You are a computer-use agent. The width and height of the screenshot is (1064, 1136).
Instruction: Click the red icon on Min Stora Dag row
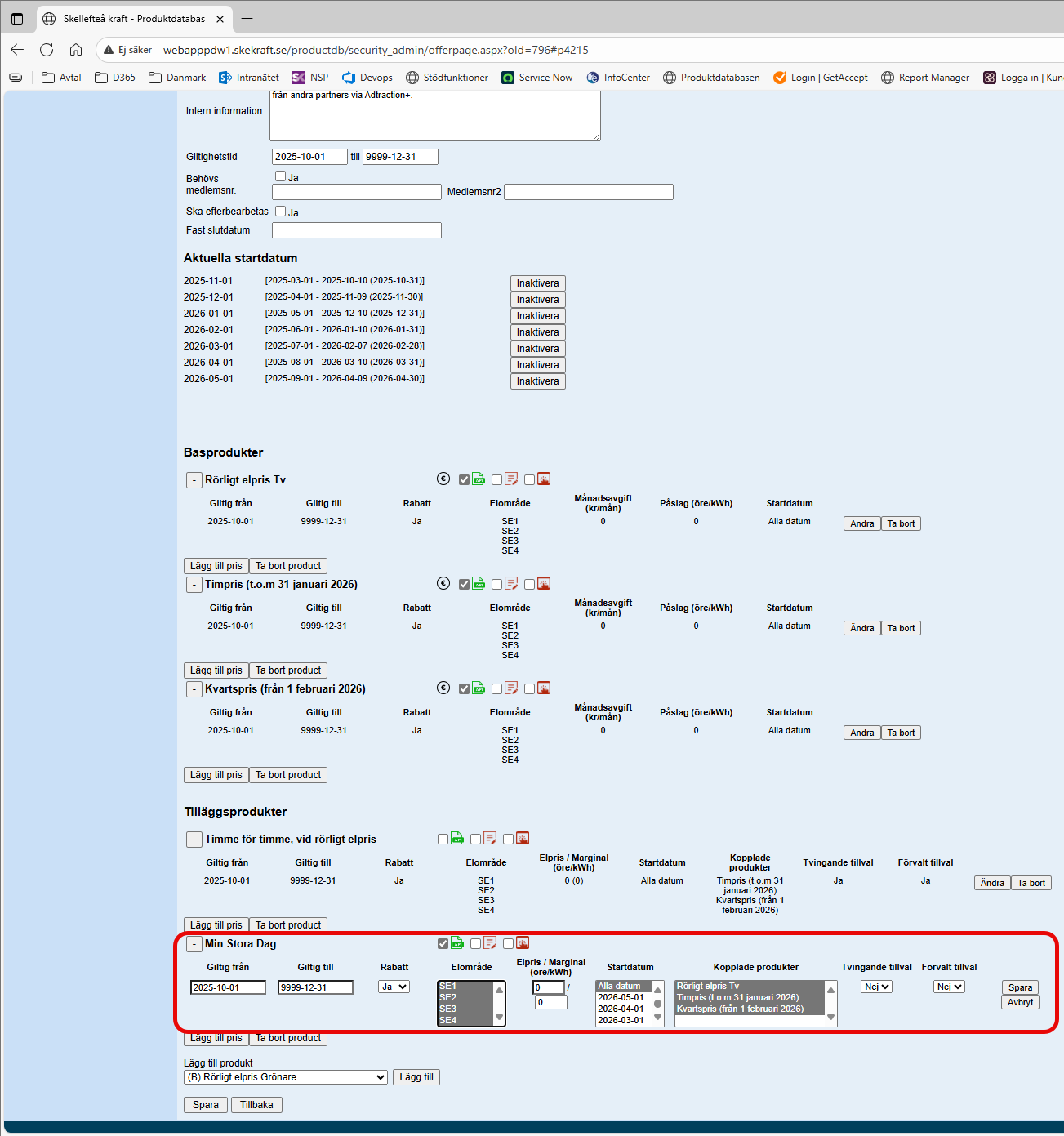[x=523, y=942]
